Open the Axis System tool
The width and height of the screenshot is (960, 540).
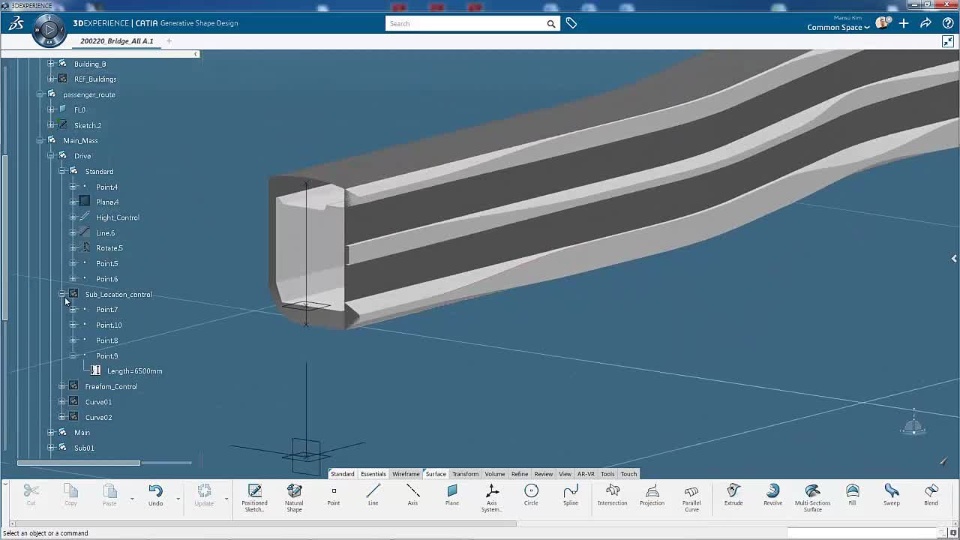click(492, 497)
